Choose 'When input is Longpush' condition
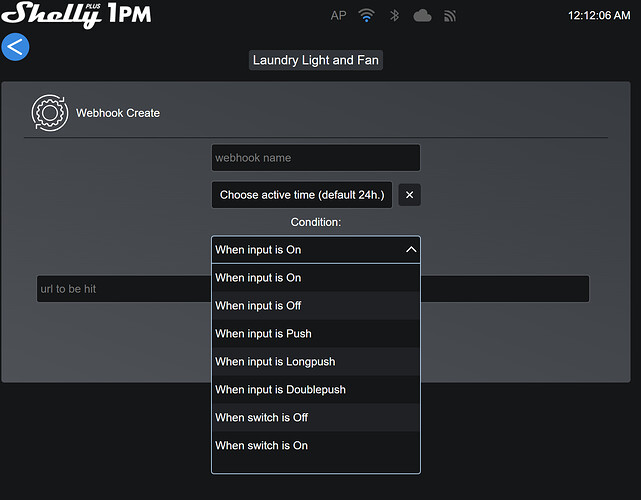 point(316,362)
